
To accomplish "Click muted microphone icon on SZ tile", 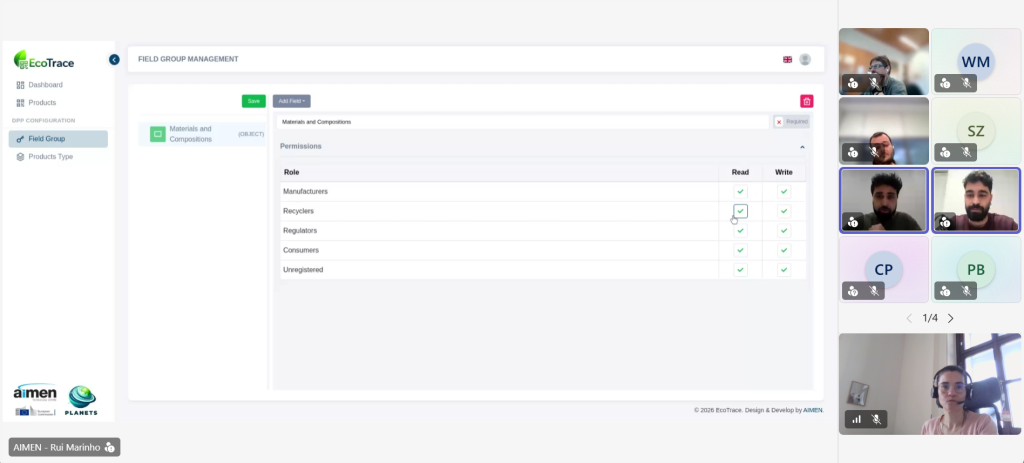I will (x=967, y=153).
